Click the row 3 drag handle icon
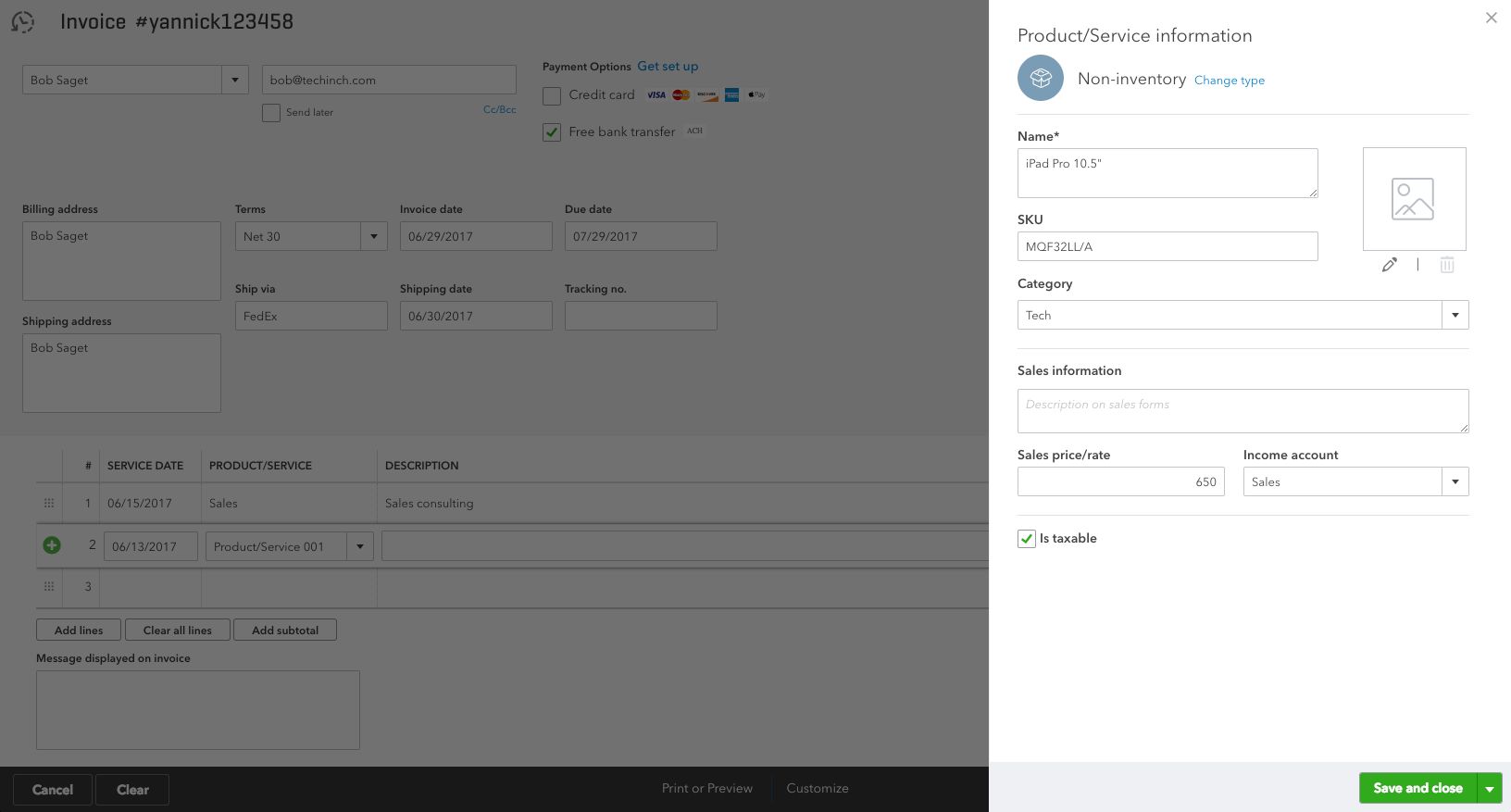Image resolution: width=1511 pixels, height=812 pixels. (49, 586)
